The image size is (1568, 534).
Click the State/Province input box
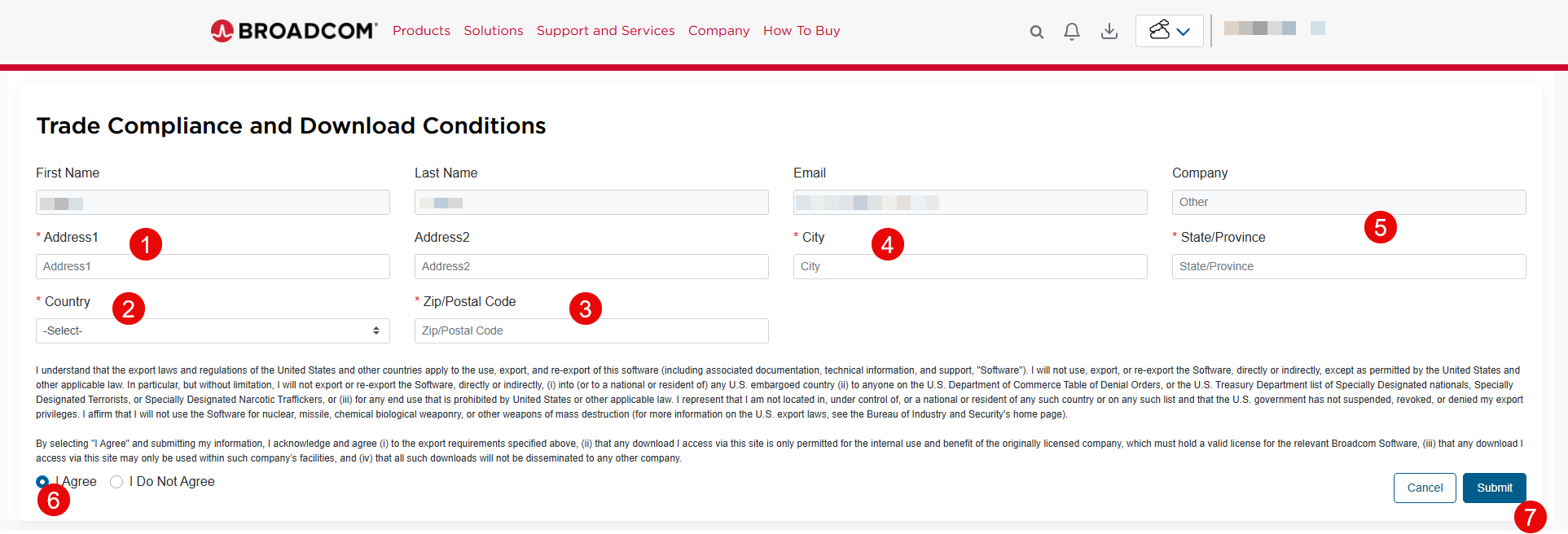1349,266
